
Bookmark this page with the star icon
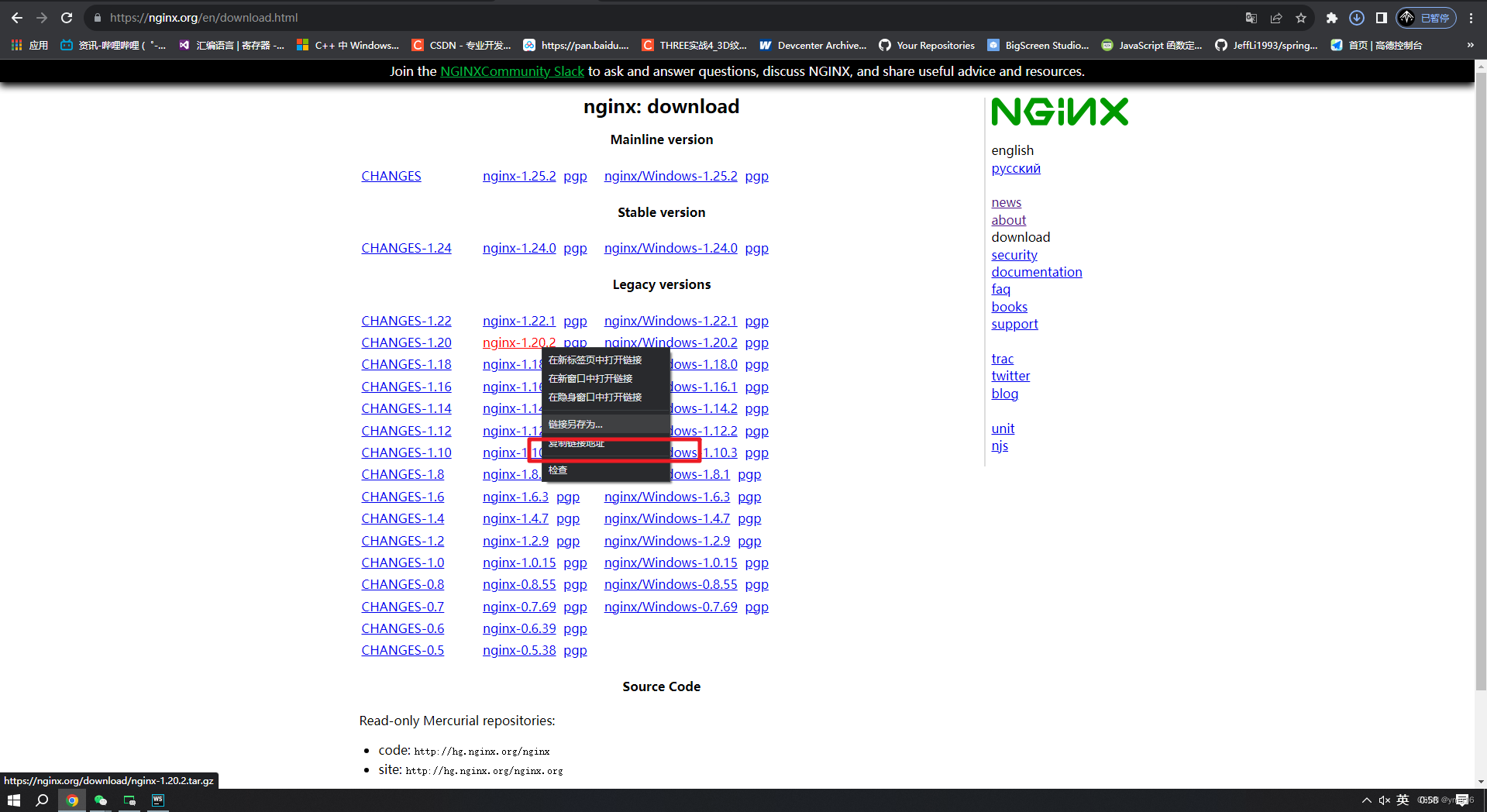point(1301,18)
